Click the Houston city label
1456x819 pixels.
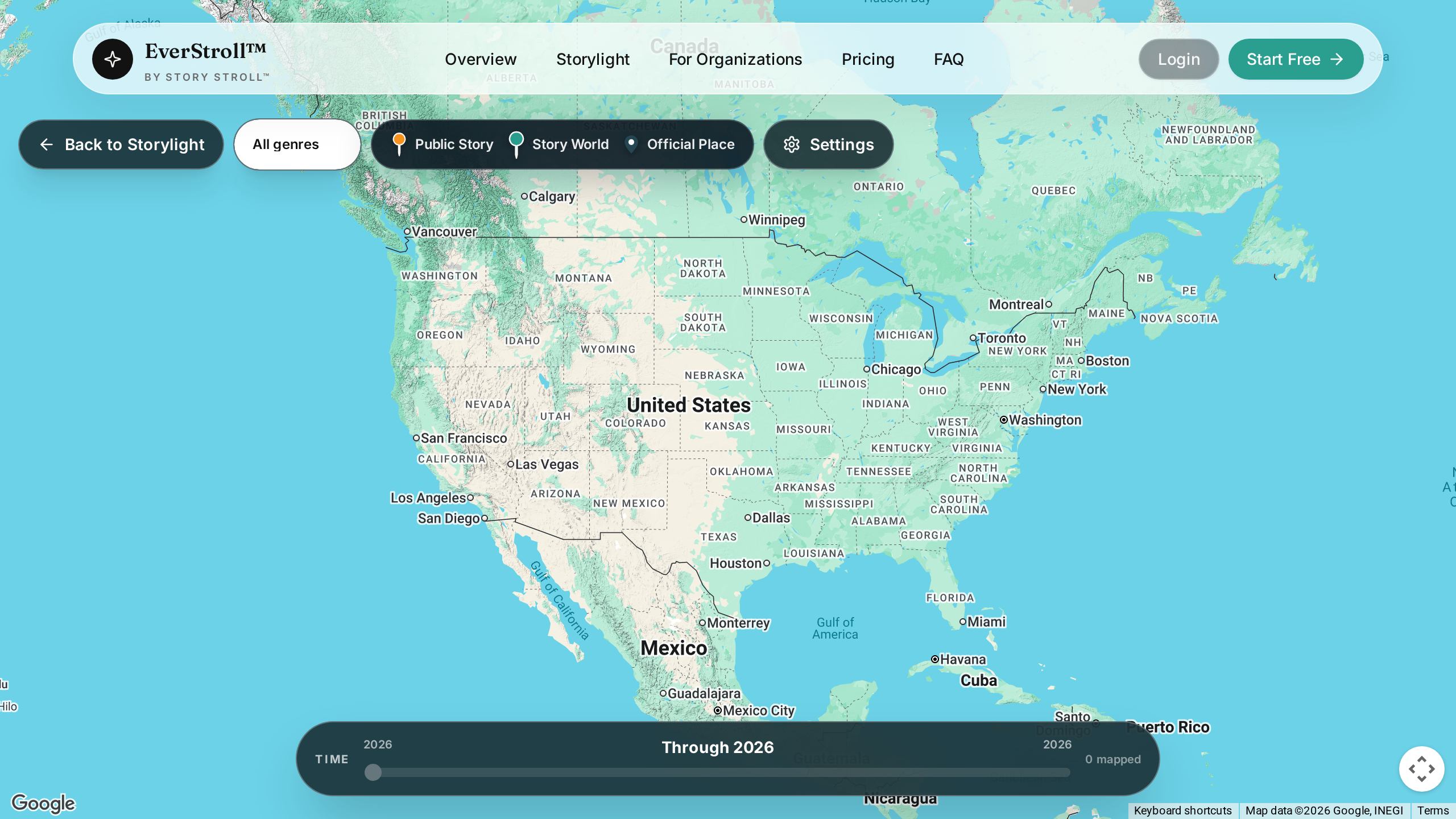point(735,563)
